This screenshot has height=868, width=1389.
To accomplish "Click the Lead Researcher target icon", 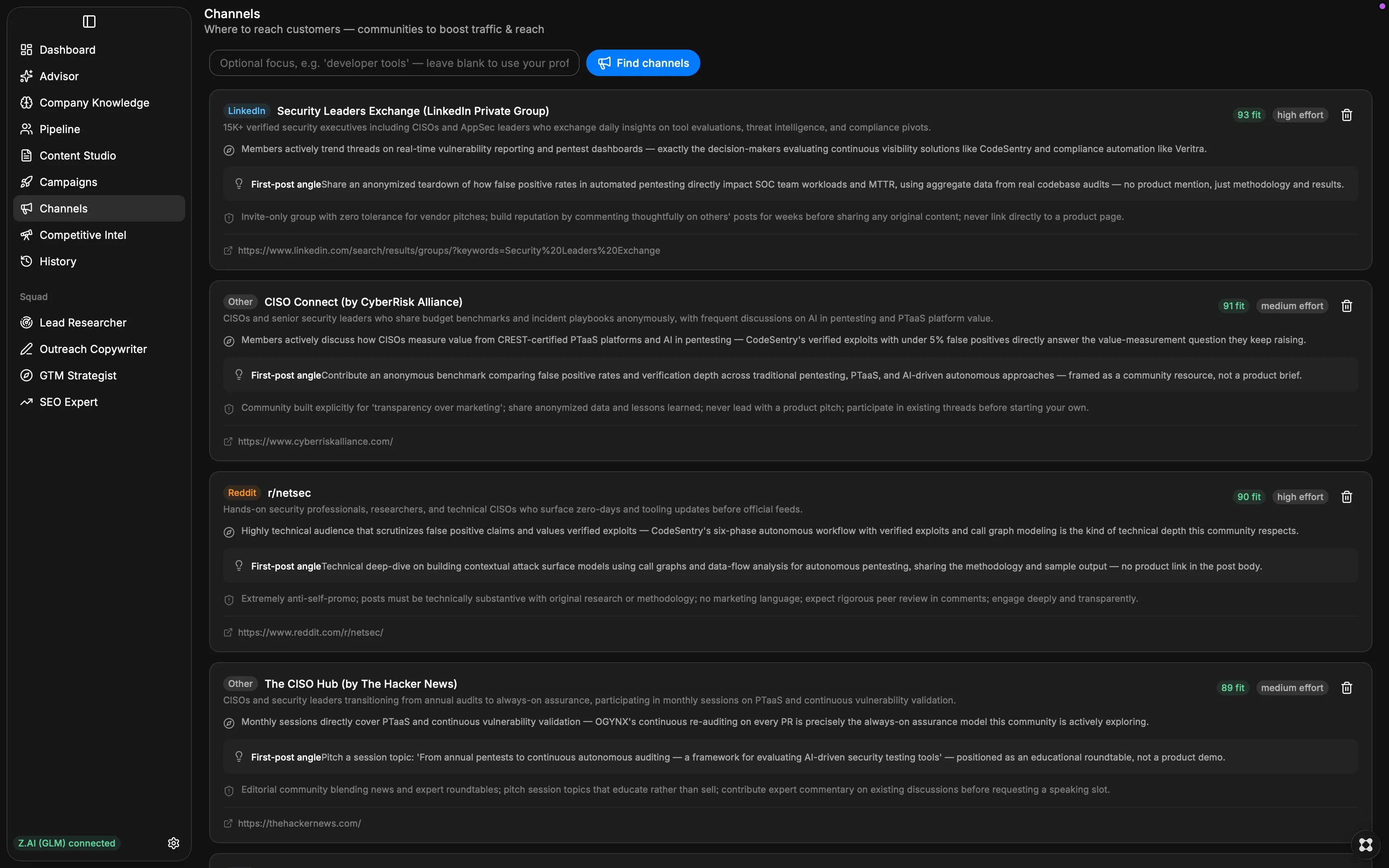I will coord(26,323).
